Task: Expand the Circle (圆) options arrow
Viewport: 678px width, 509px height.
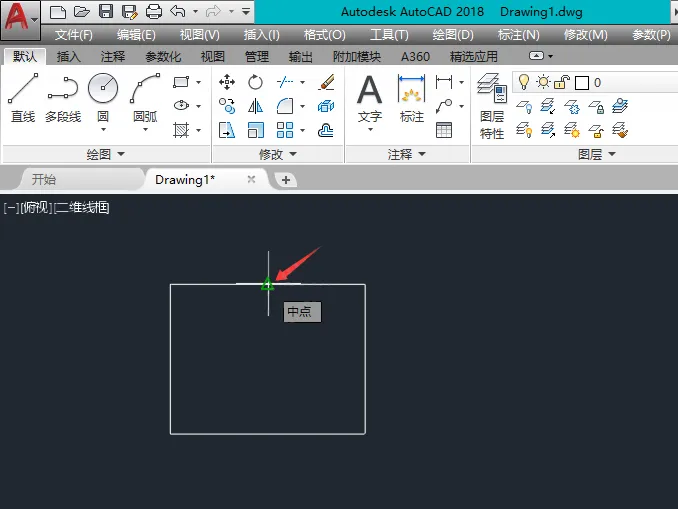Action: 103,129
